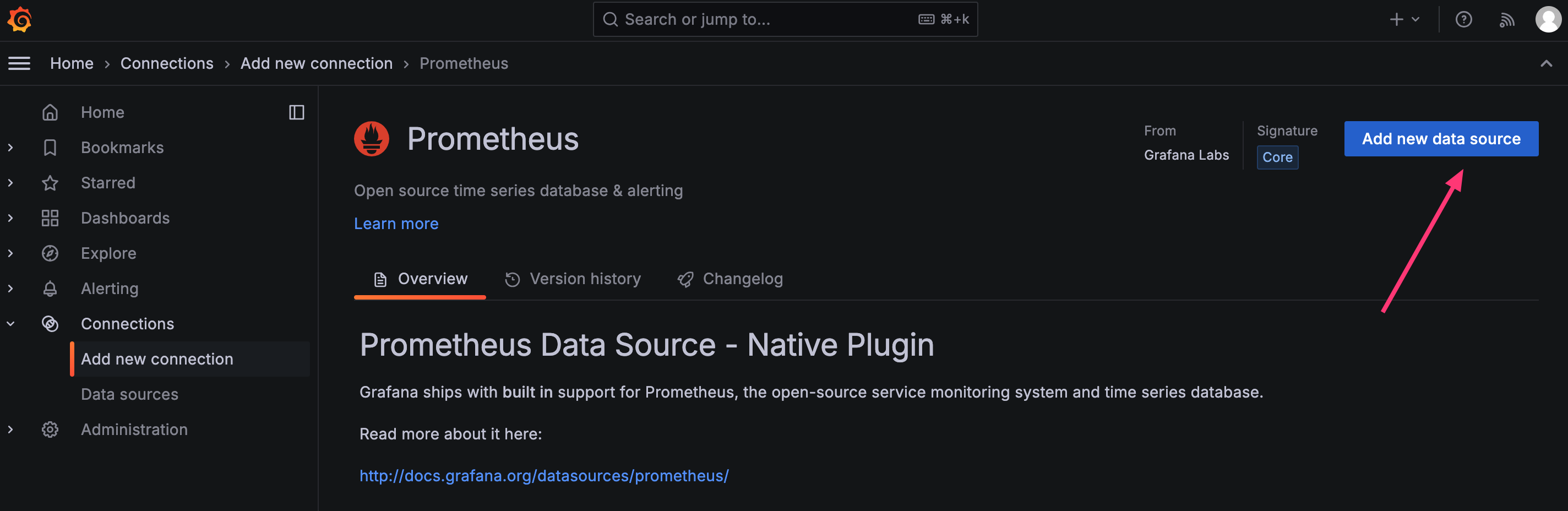The width and height of the screenshot is (1568, 511).
Task: Expand the Starred section chevron
Action: click(x=10, y=183)
